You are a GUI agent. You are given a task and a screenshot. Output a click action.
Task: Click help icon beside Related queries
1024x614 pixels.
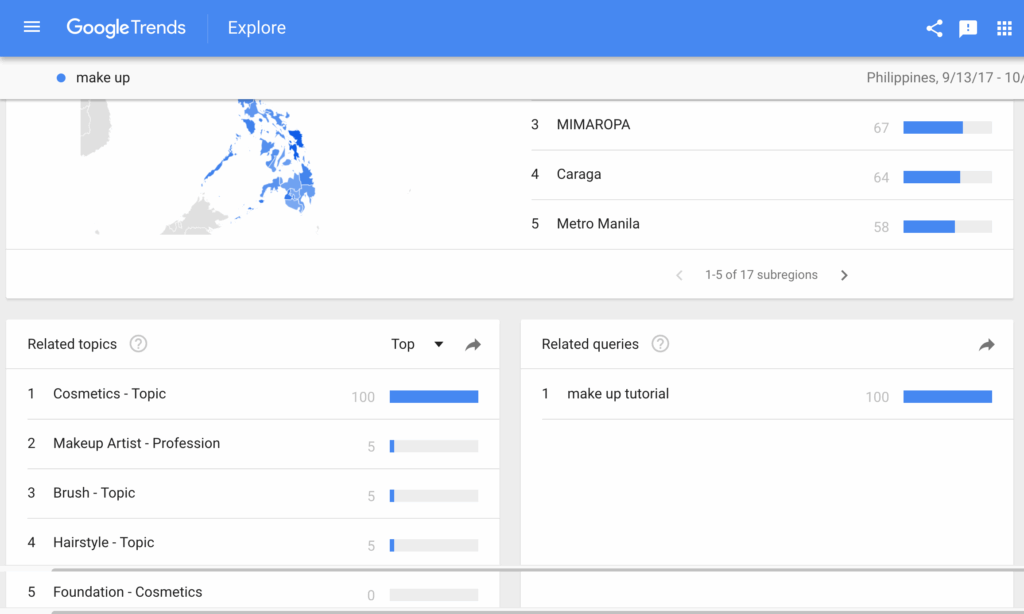(x=660, y=344)
